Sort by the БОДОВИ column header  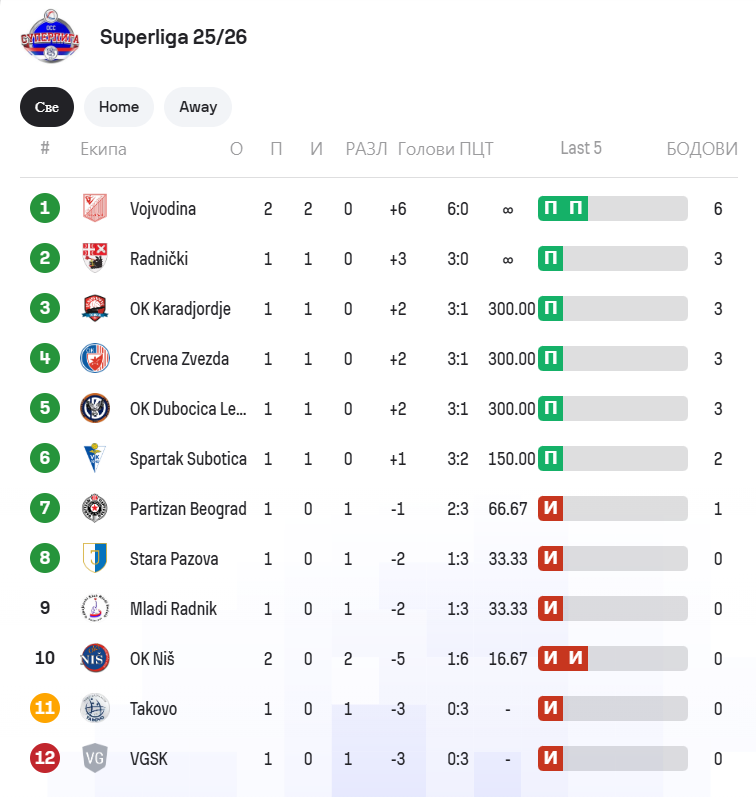pos(702,149)
